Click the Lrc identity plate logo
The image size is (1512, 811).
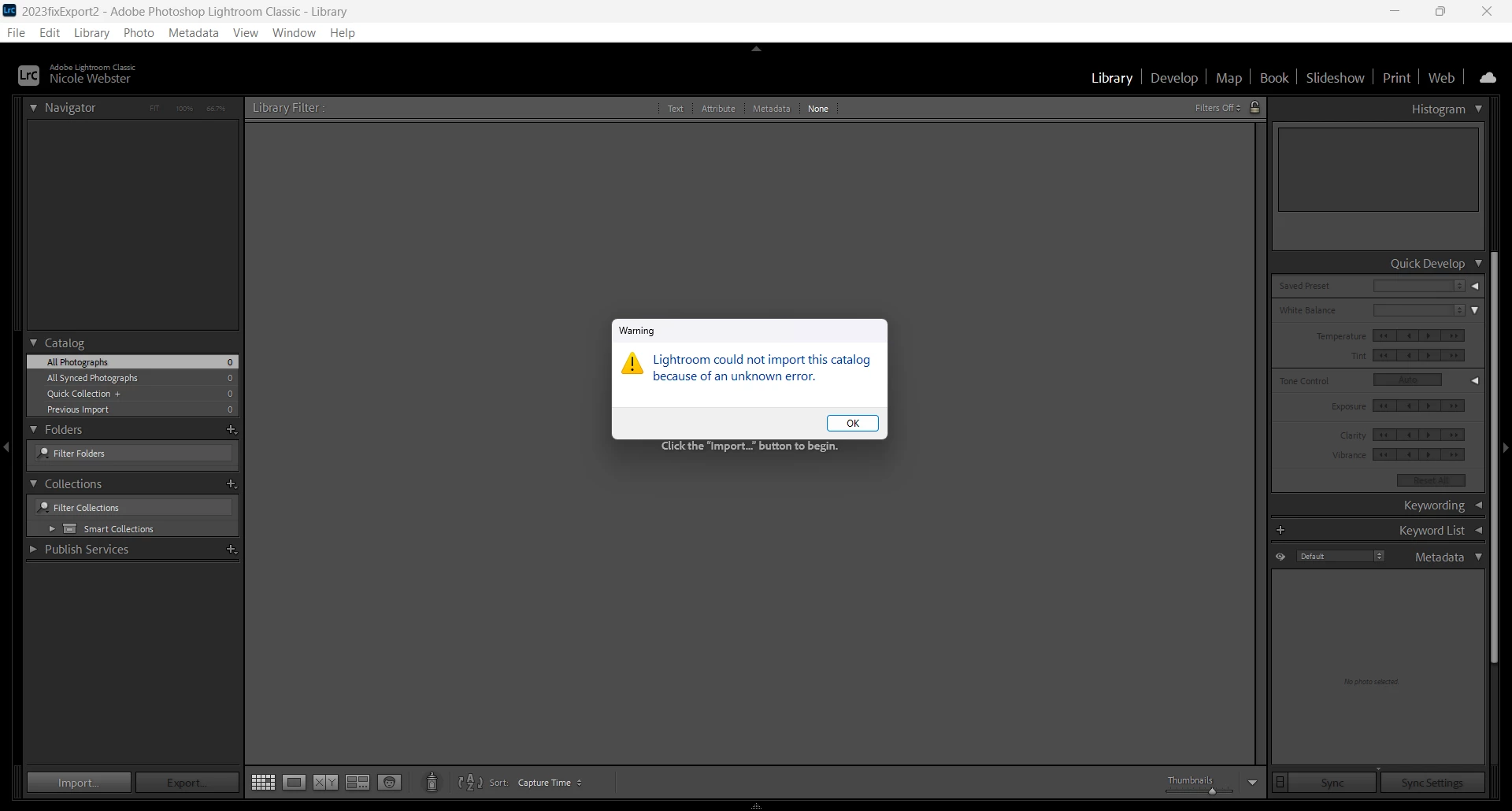(29, 75)
